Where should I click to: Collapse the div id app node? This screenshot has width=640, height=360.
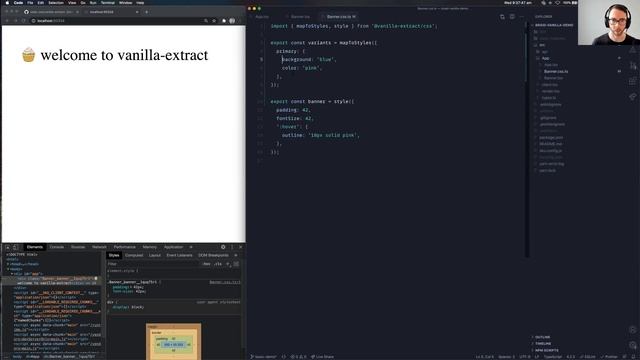point(12,274)
